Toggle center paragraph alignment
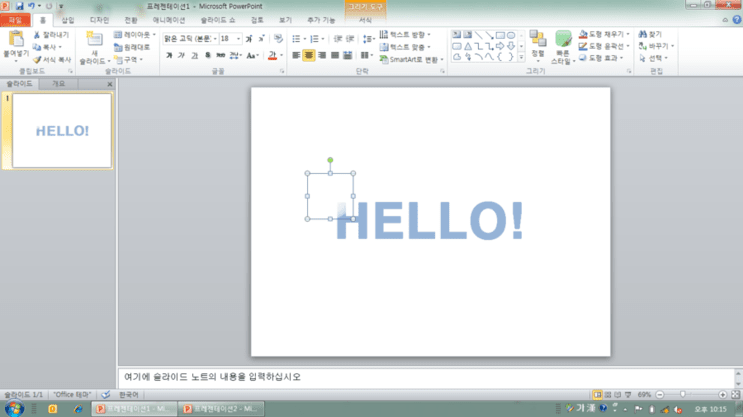743x417 pixels. (x=308, y=55)
